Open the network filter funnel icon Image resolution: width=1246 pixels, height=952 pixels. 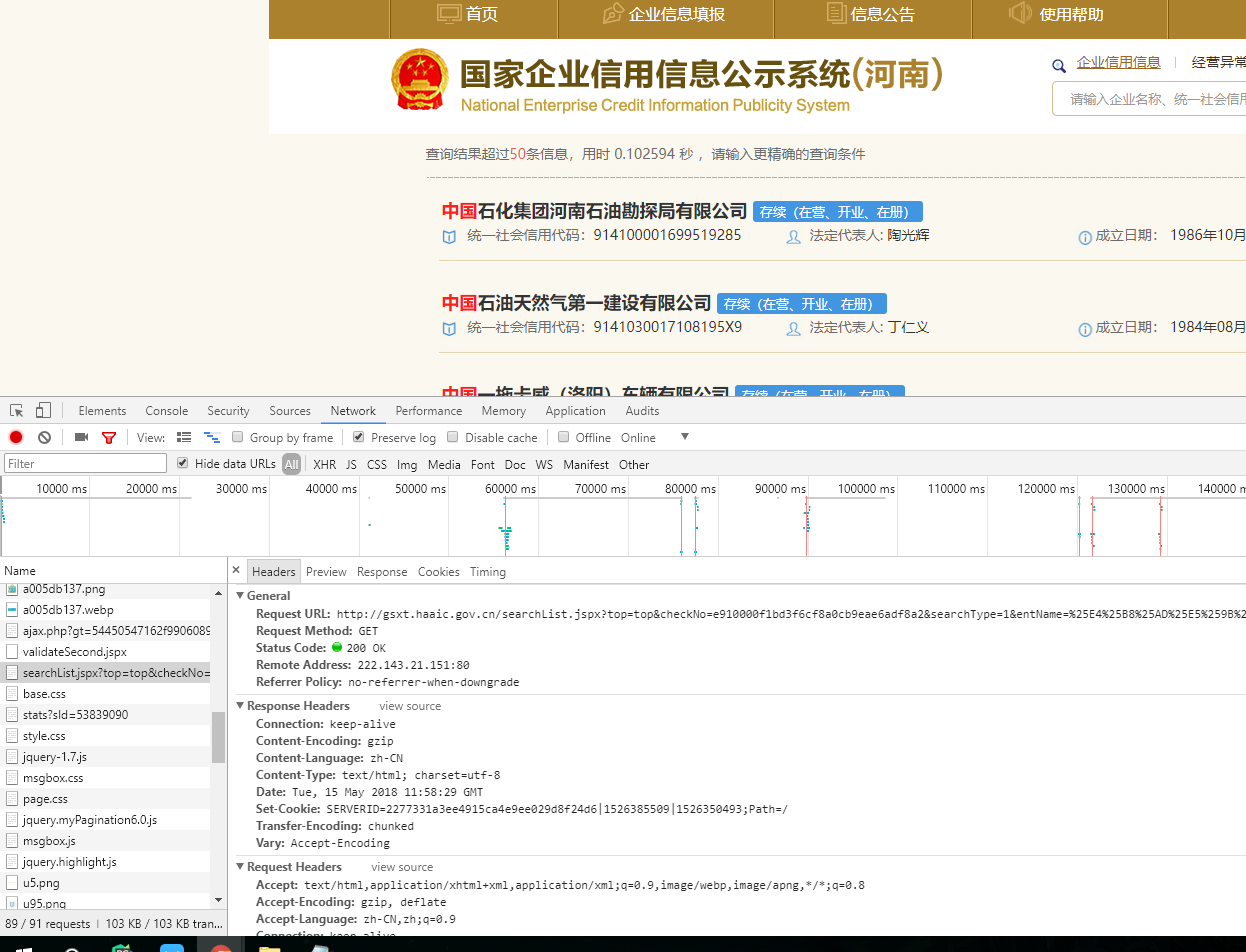(x=109, y=437)
